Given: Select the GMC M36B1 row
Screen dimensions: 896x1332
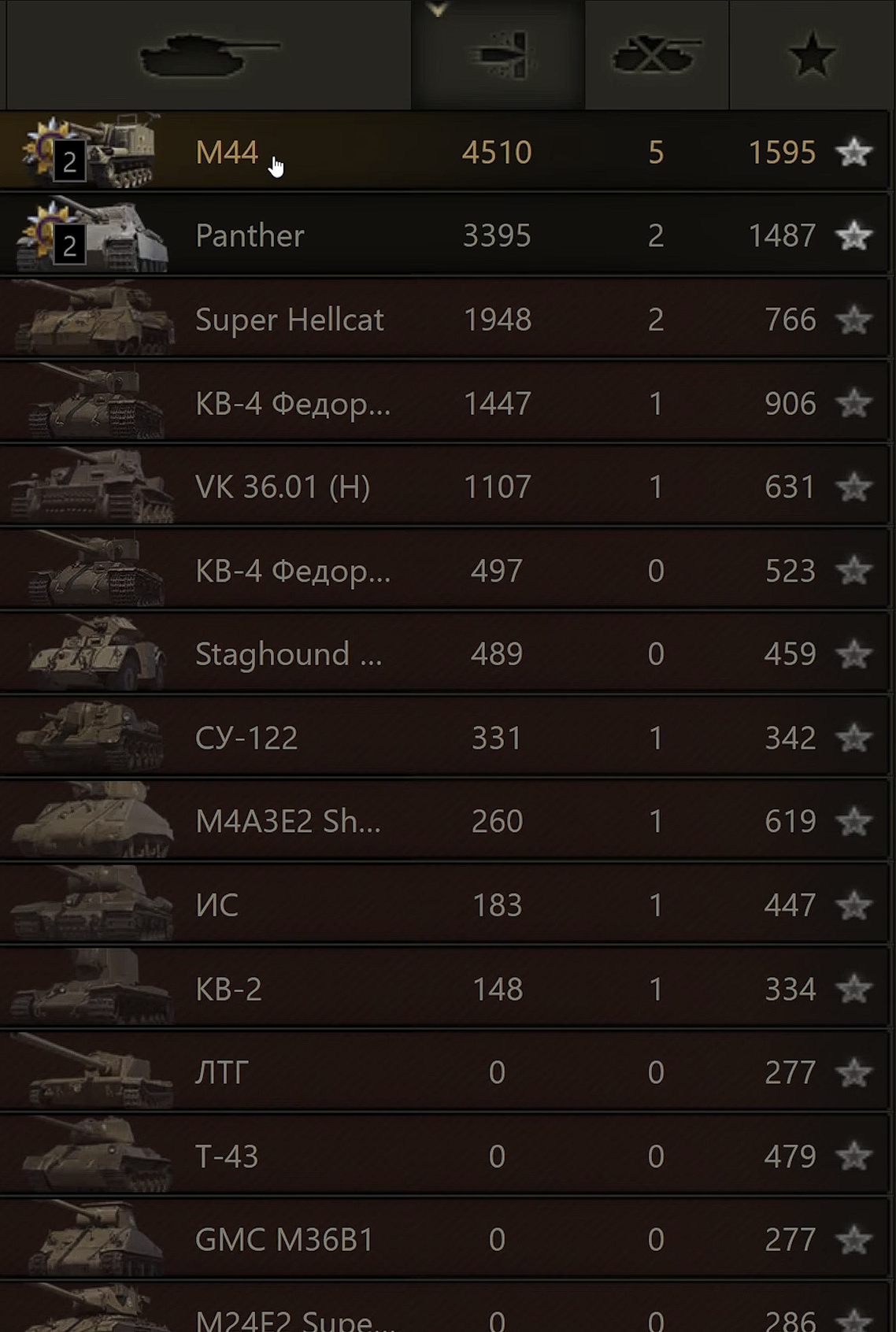Looking at the screenshot, I should click(x=445, y=1239).
